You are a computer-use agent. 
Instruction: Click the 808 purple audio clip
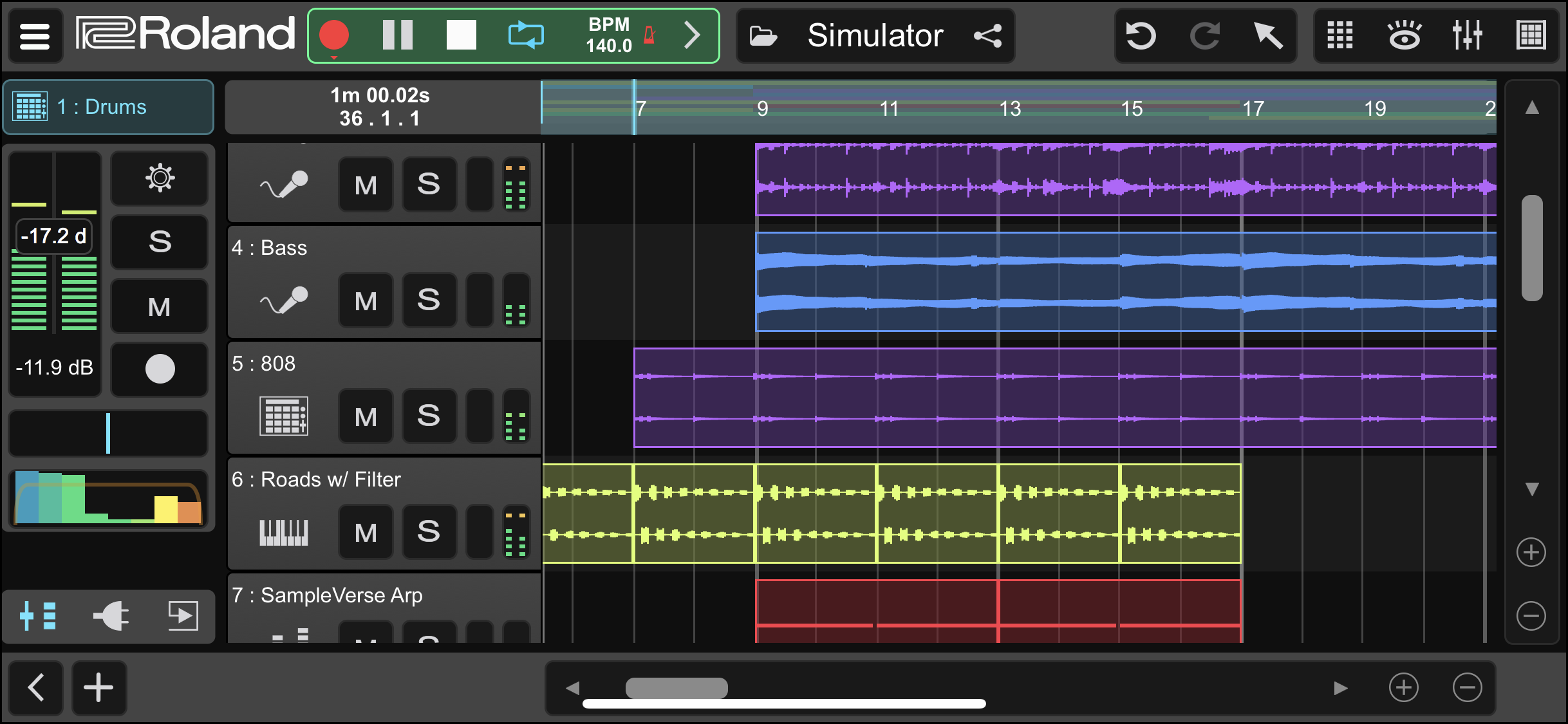pos(1065,398)
